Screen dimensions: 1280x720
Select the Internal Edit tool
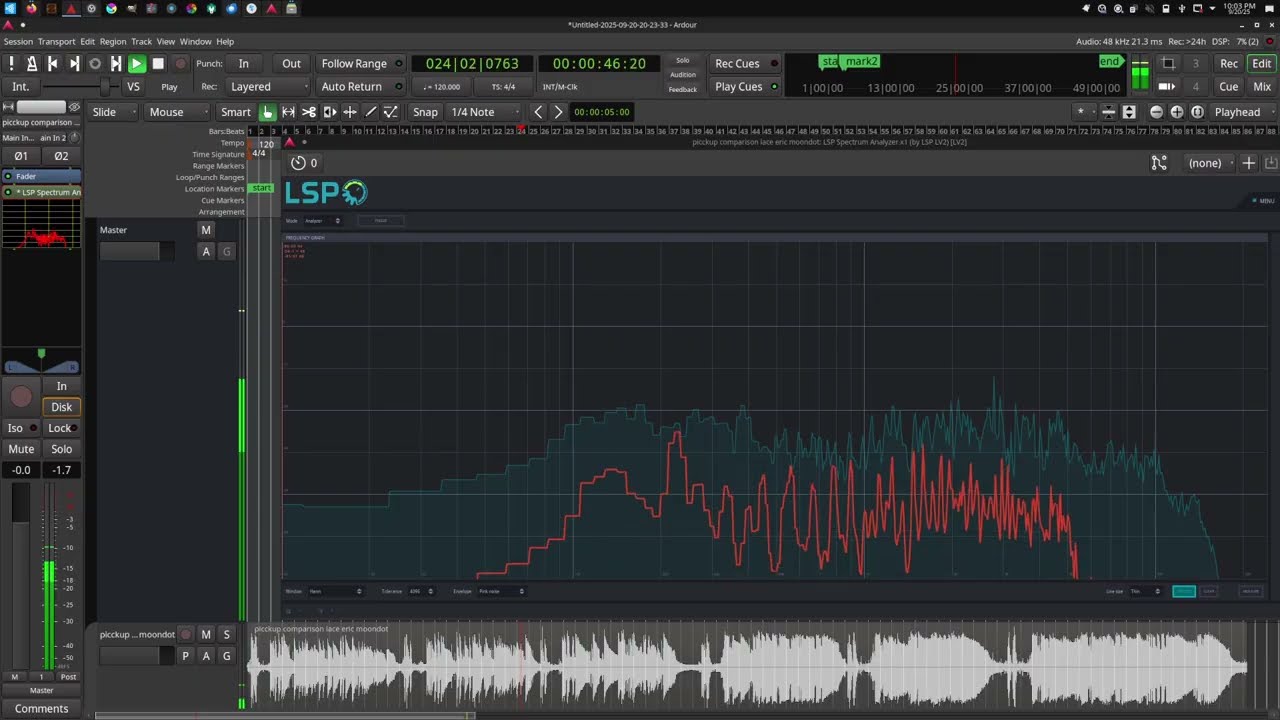391,112
